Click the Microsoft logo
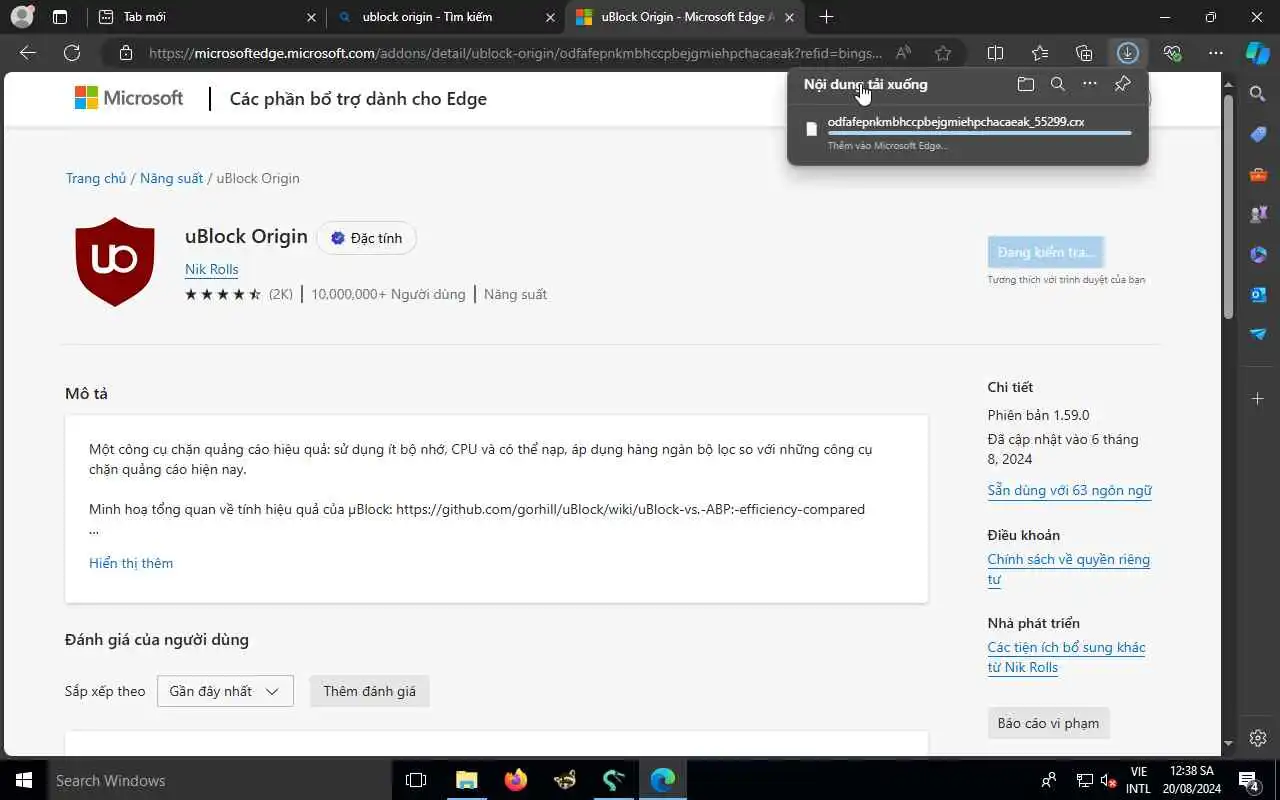The width and height of the screenshot is (1280, 800). coord(129,98)
